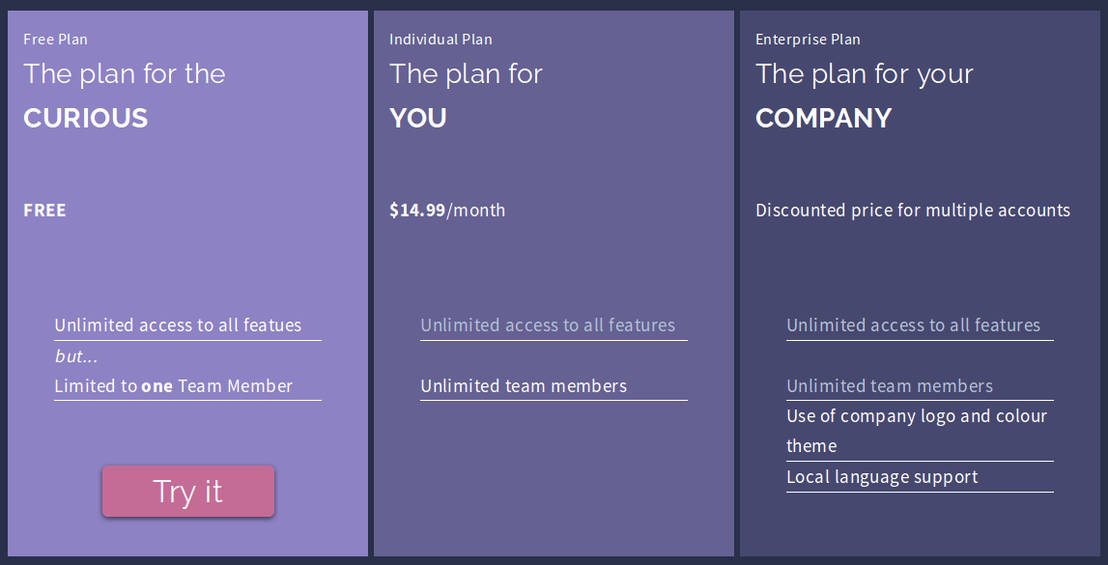Click the Individual Plan label
Image resolution: width=1108 pixels, height=565 pixels.
click(x=441, y=39)
